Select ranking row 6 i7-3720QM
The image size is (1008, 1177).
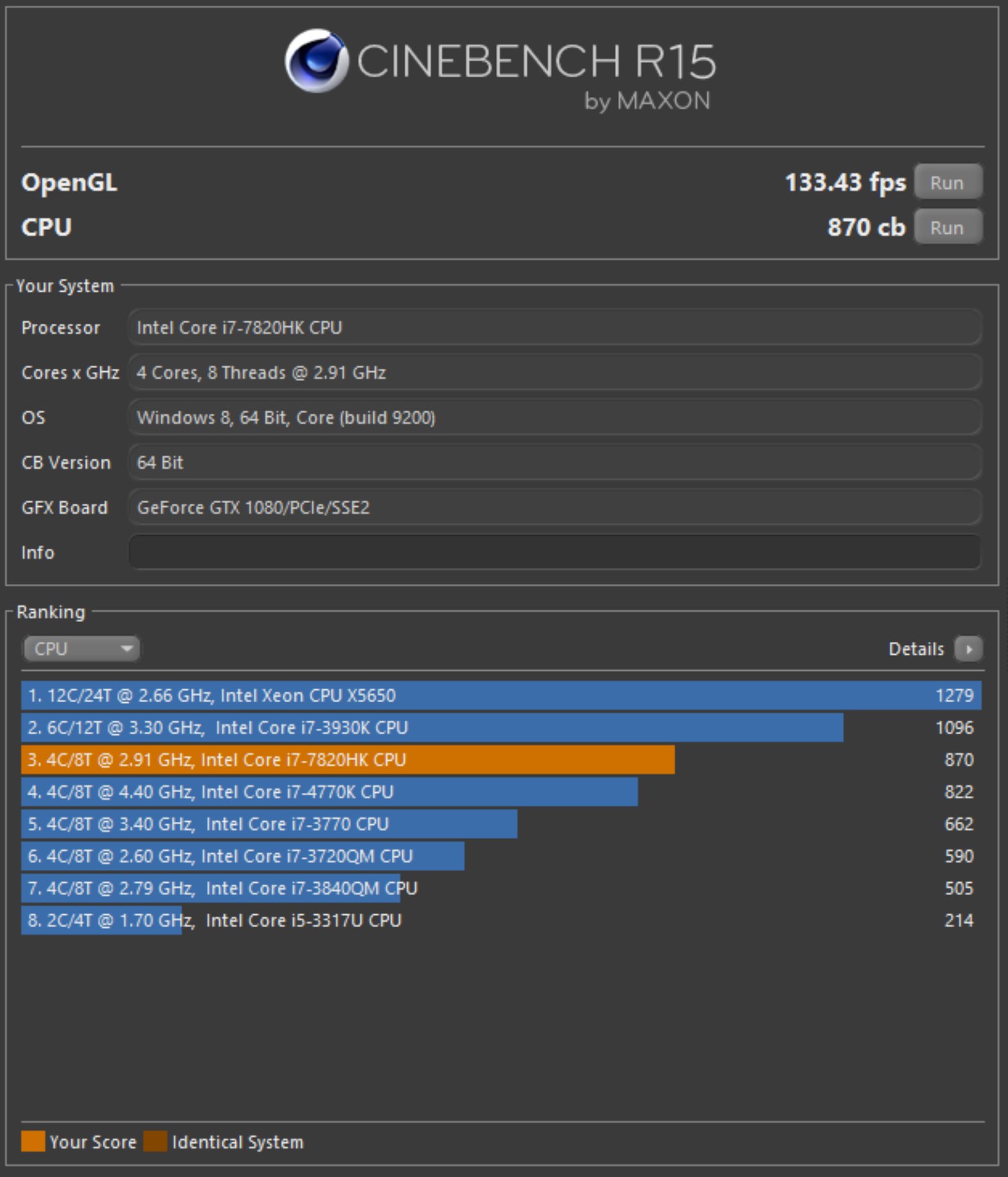click(x=501, y=856)
